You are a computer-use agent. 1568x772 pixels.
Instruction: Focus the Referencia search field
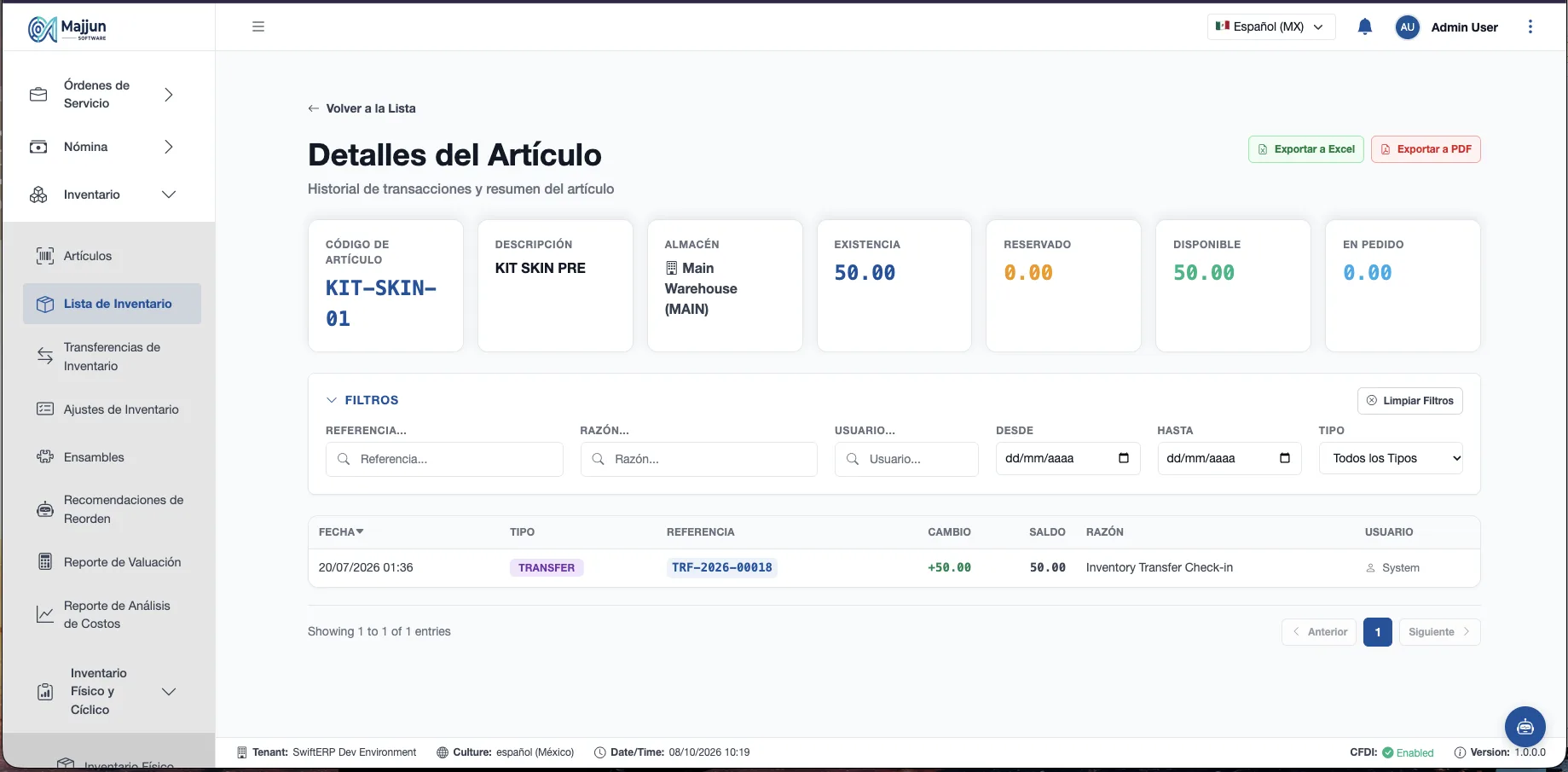point(444,459)
